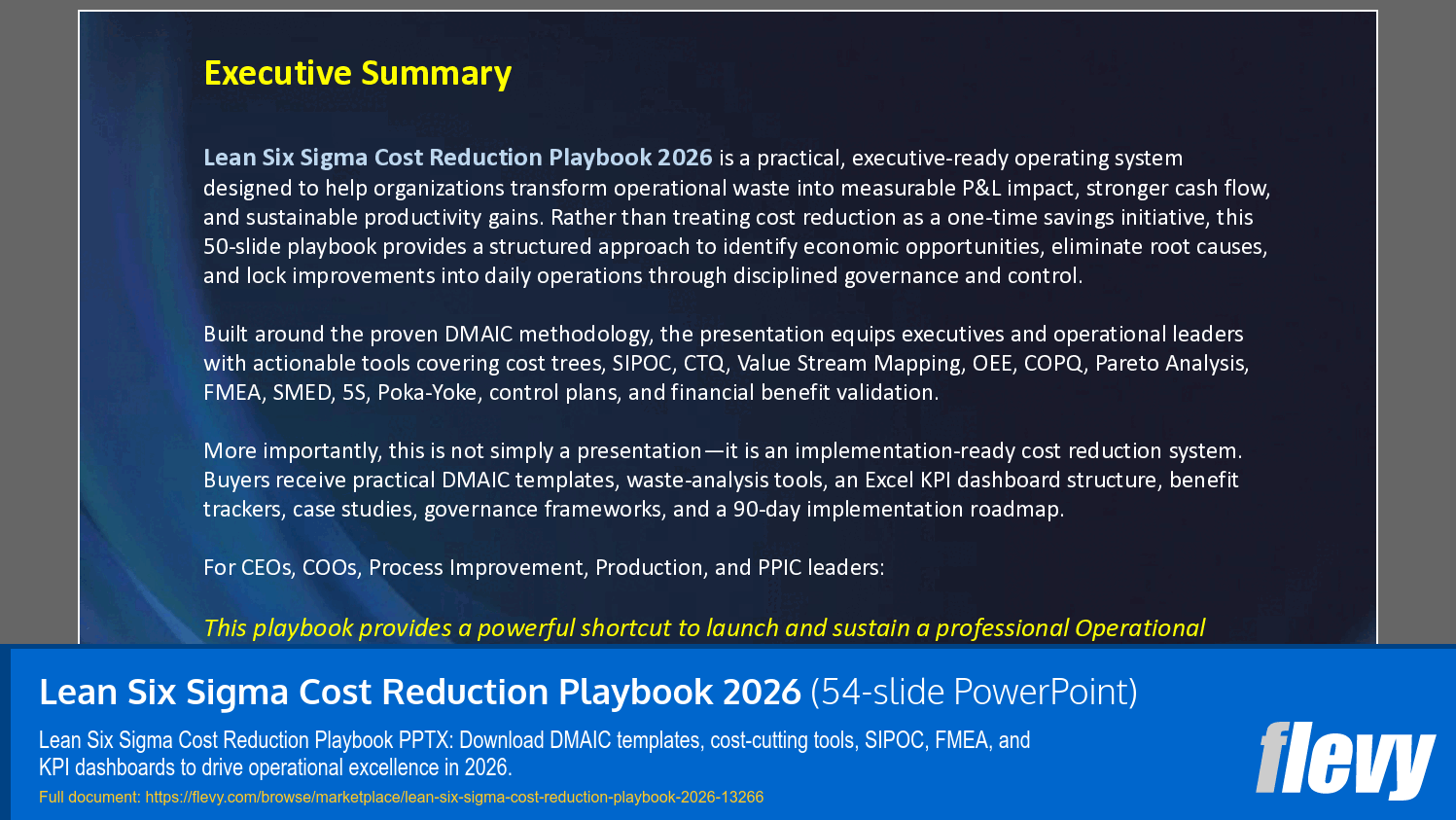
Task: Click the slide preview thumbnail
Action: click(x=728, y=328)
